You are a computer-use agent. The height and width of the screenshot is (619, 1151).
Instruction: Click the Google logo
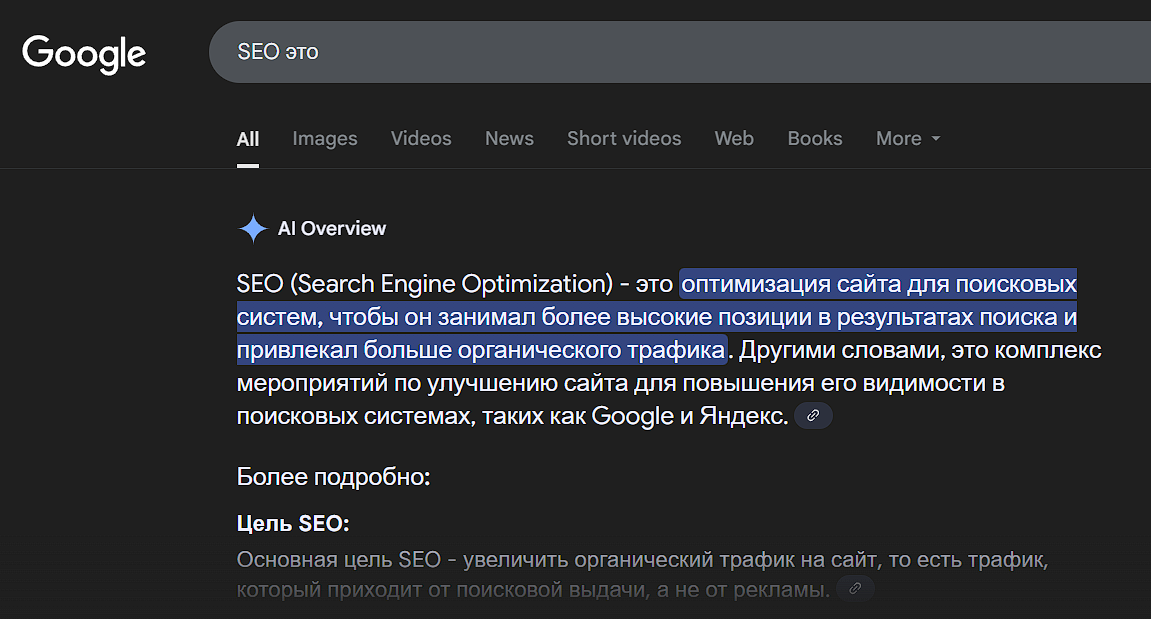(84, 54)
